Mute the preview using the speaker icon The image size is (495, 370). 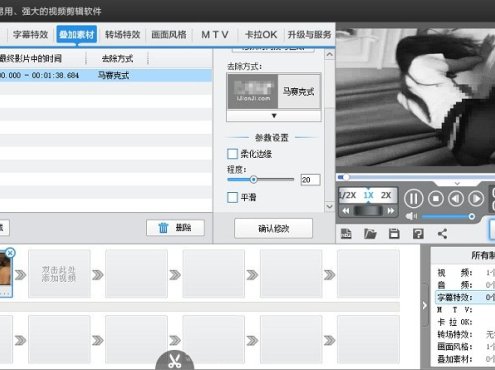coord(411,217)
